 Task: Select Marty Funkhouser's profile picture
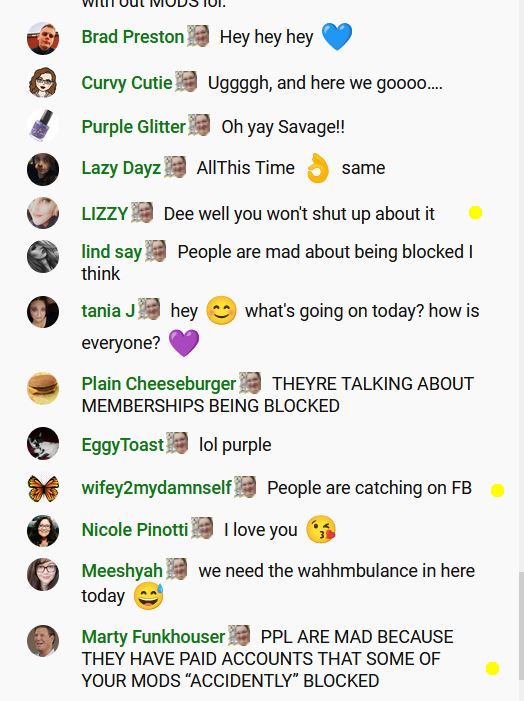pos(43,641)
